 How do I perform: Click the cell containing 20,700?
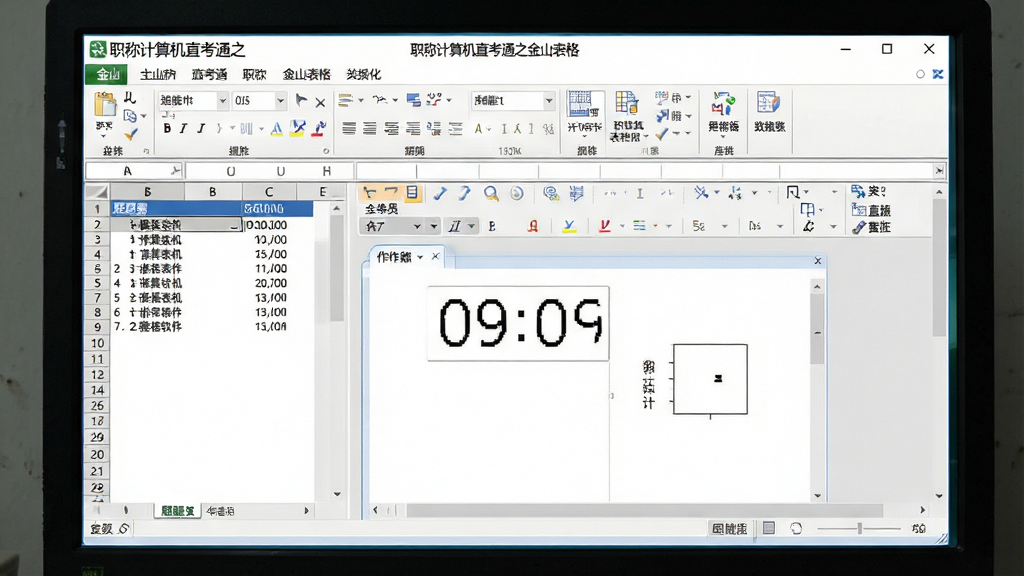pos(271,283)
